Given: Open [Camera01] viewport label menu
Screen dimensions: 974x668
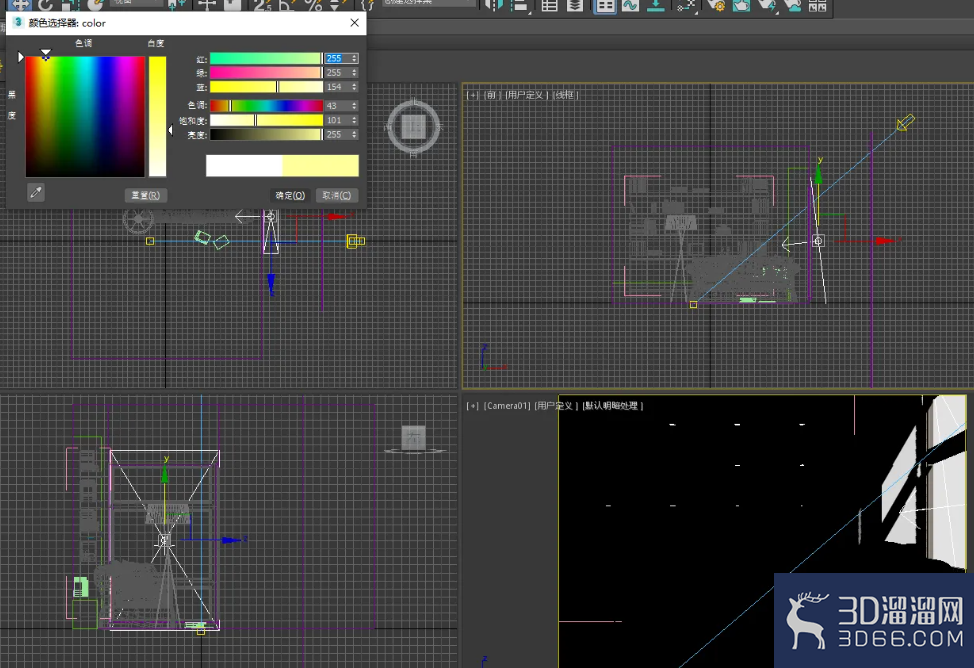Looking at the screenshot, I should coord(507,406).
